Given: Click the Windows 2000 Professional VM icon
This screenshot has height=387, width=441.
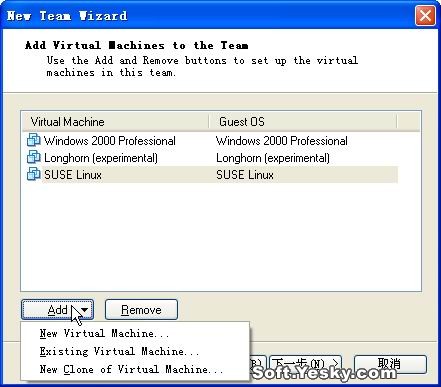Looking at the screenshot, I should pos(34,140).
